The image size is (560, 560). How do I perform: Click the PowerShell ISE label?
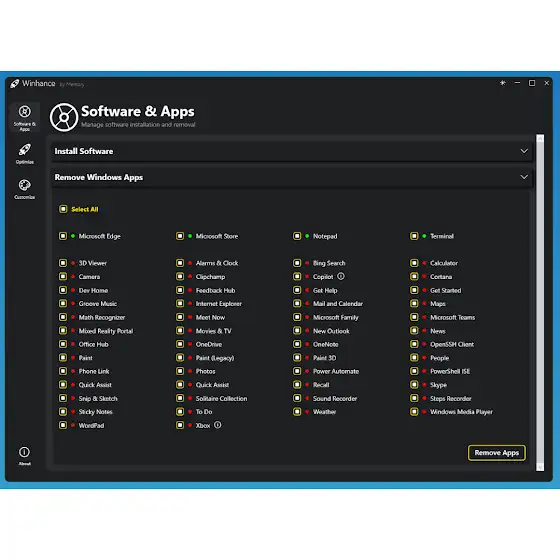(450, 371)
